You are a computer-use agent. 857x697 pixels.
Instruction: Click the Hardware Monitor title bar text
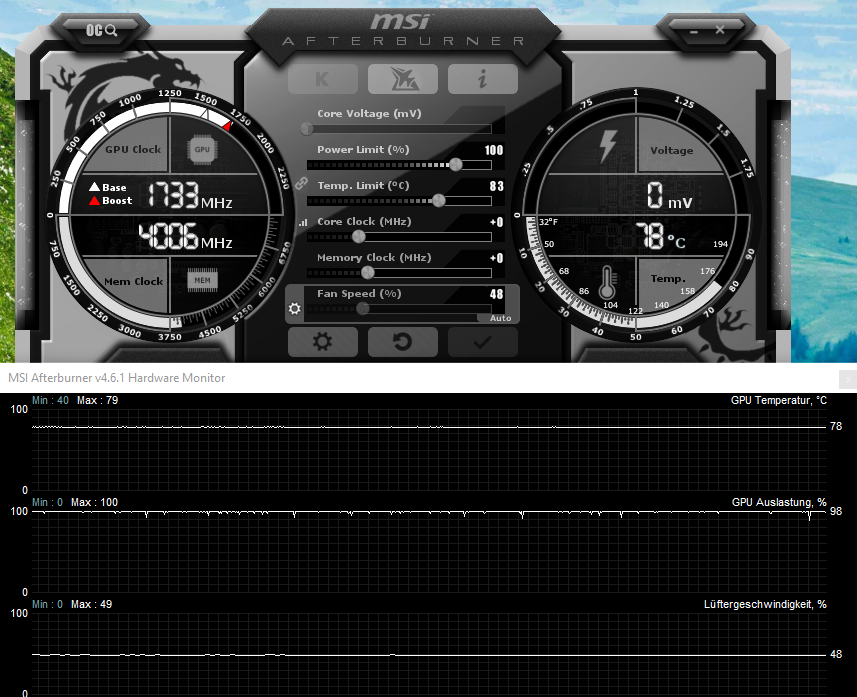(116, 378)
